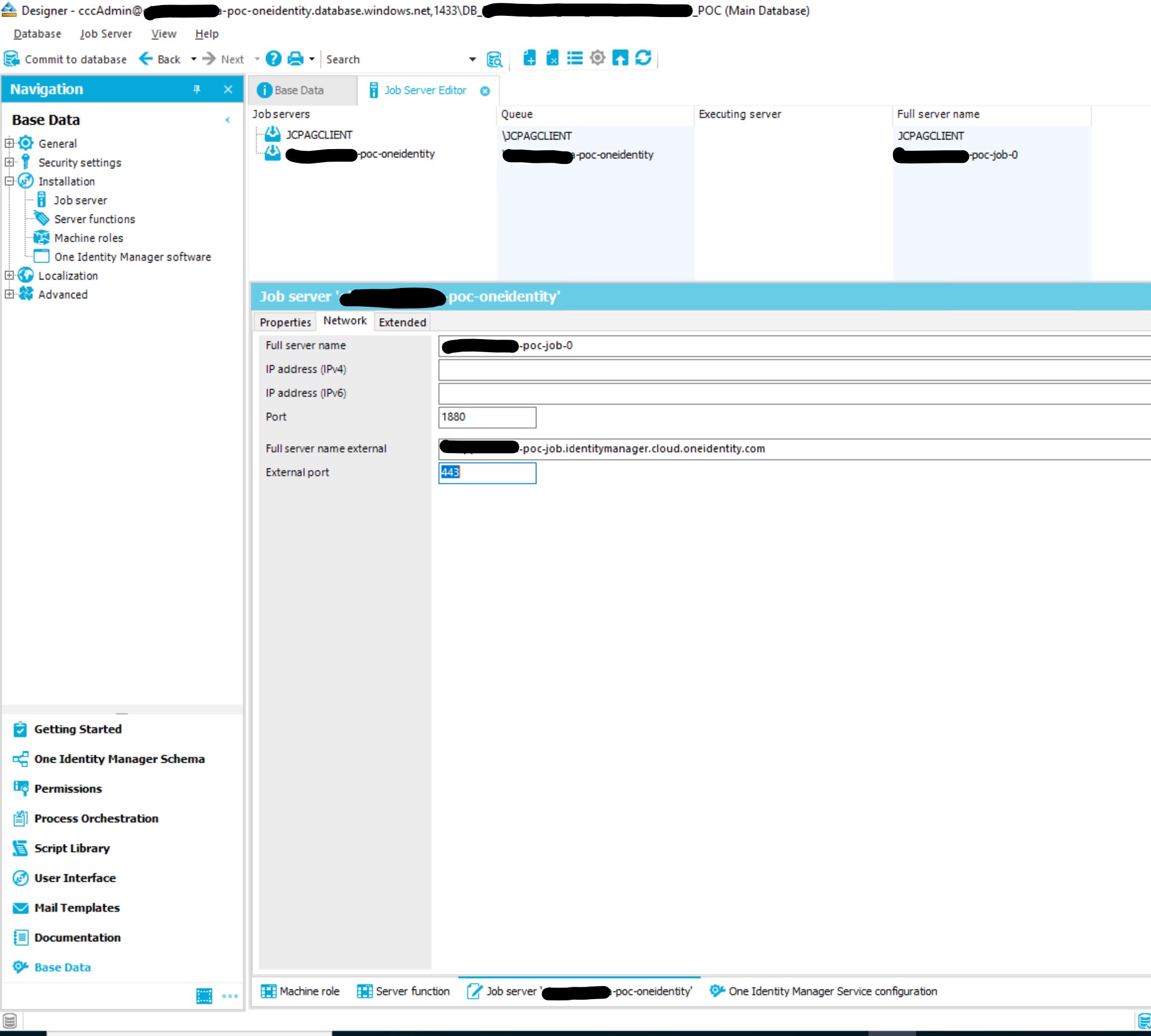
Task: Open One Identity Manager Schema category
Action: tap(109, 759)
